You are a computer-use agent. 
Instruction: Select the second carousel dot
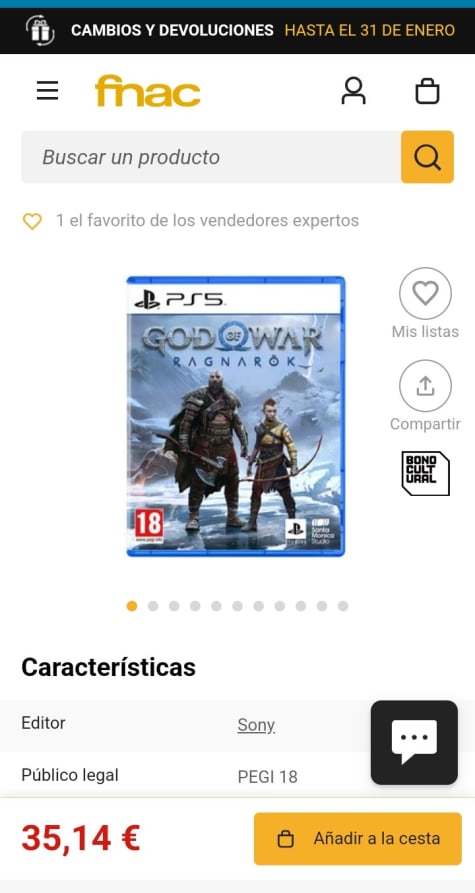click(153, 606)
